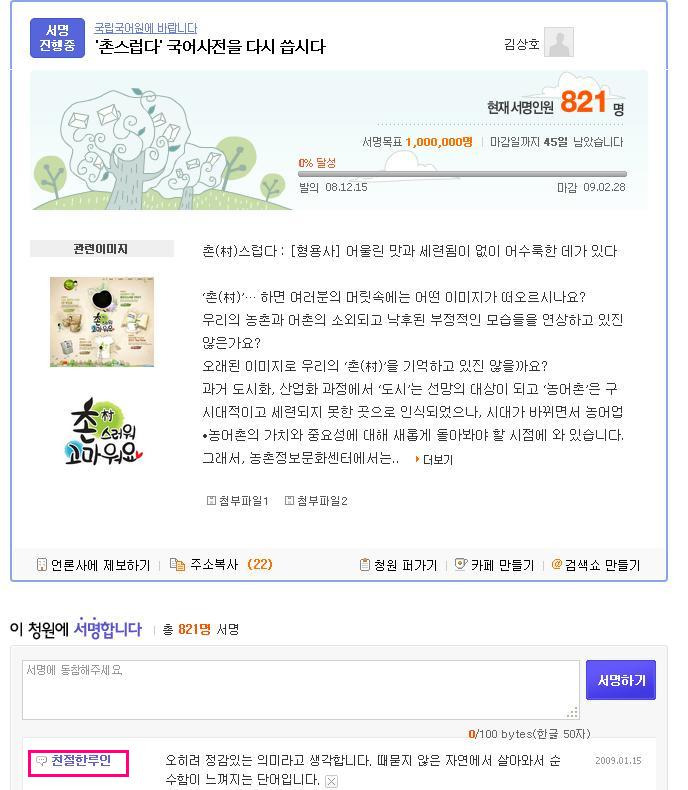The height and width of the screenshot is (790, 688).
Task: Click speech bubble icon beside 친절한루인
Action: 42,760
